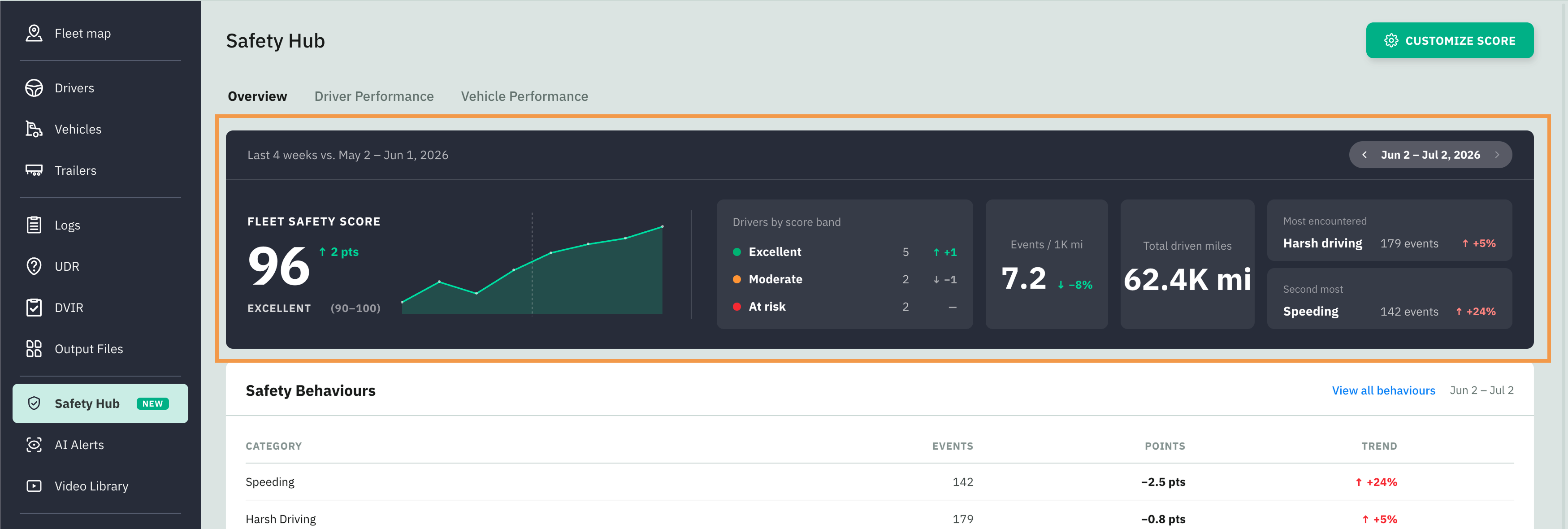
Task: Advance to next date range chevron
Action: [1497, 155]
